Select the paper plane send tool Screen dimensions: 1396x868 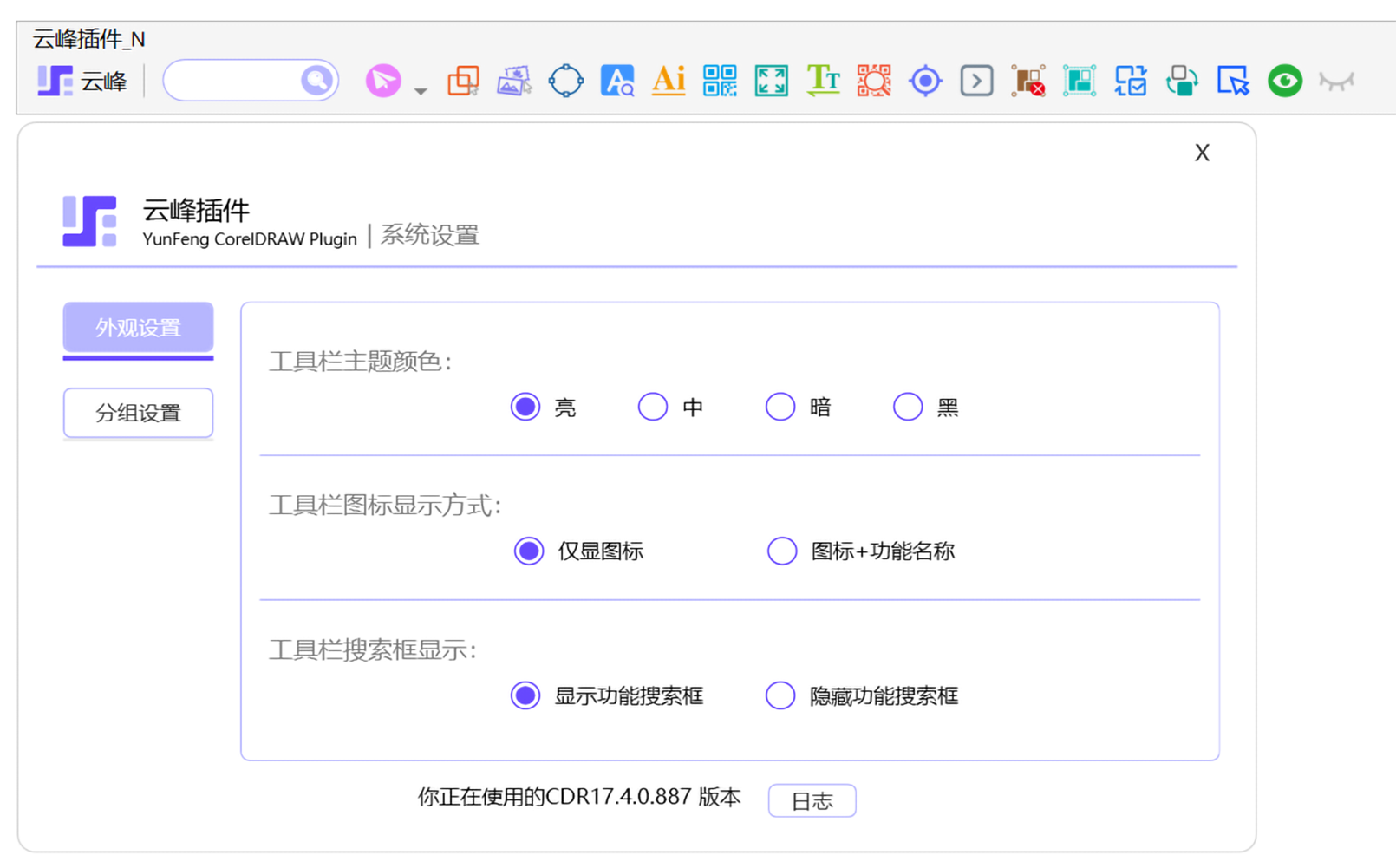(382, 80)
